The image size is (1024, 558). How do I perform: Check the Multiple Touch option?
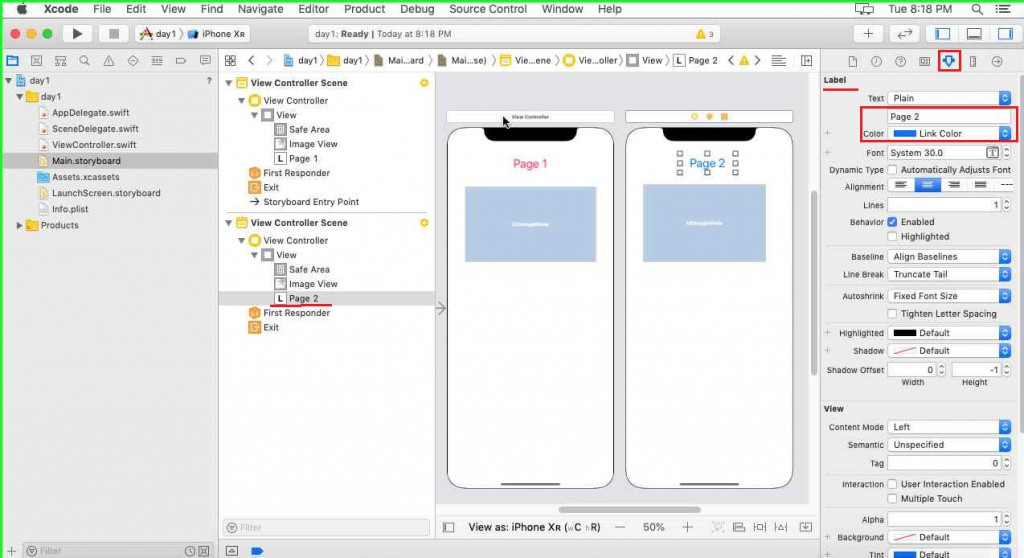click(x=892, y=499)
